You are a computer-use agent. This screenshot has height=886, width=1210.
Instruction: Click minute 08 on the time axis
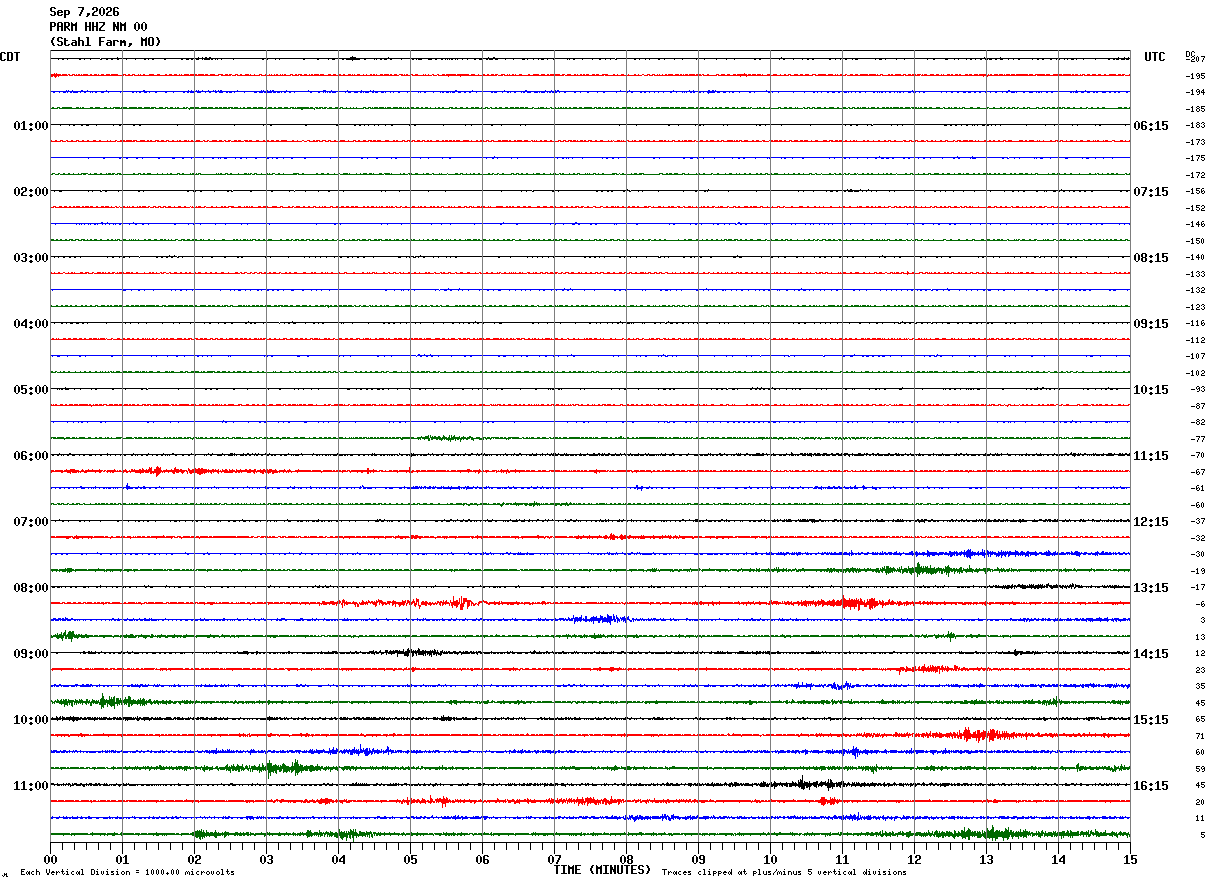point(626,859)
